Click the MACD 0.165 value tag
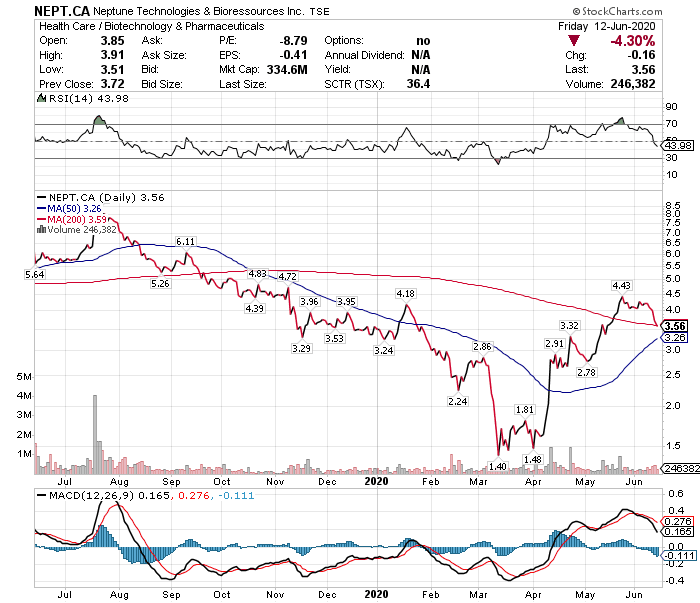 click(x=678, y=532)
